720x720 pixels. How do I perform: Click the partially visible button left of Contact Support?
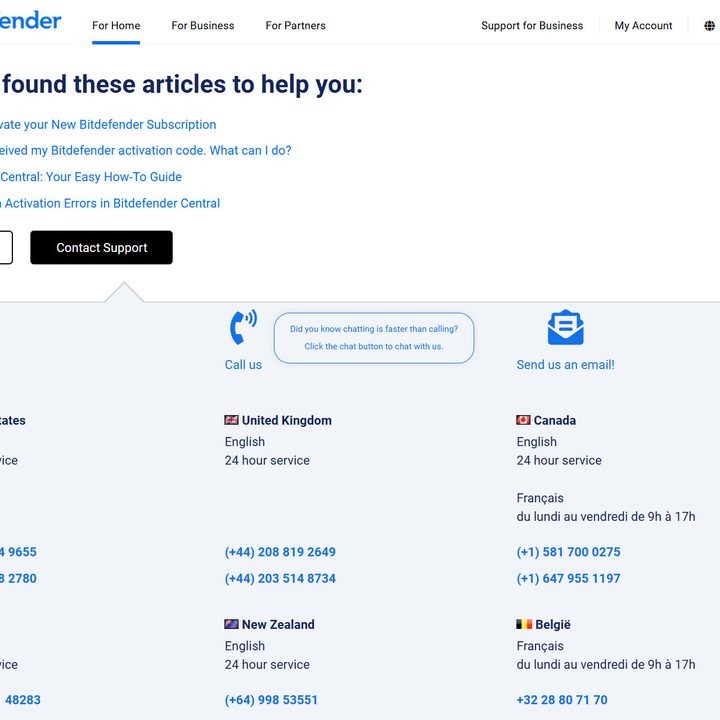(x=6, y=248)
